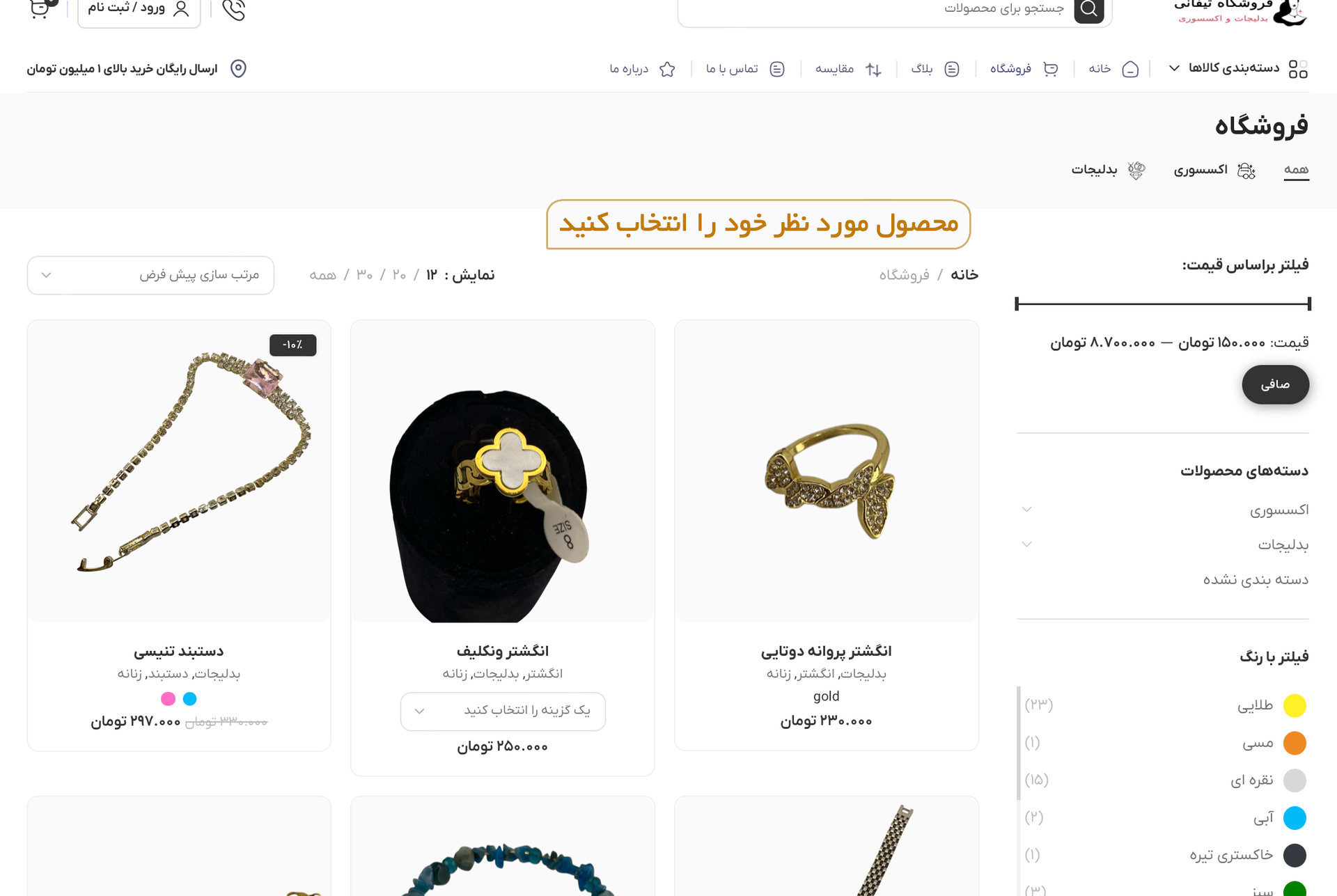Image resolution: width=1337 pixels, height=896 pixels.
Task: Click the grid icon of دسته‌بندی کالاها
Action: click(1298, 69)
